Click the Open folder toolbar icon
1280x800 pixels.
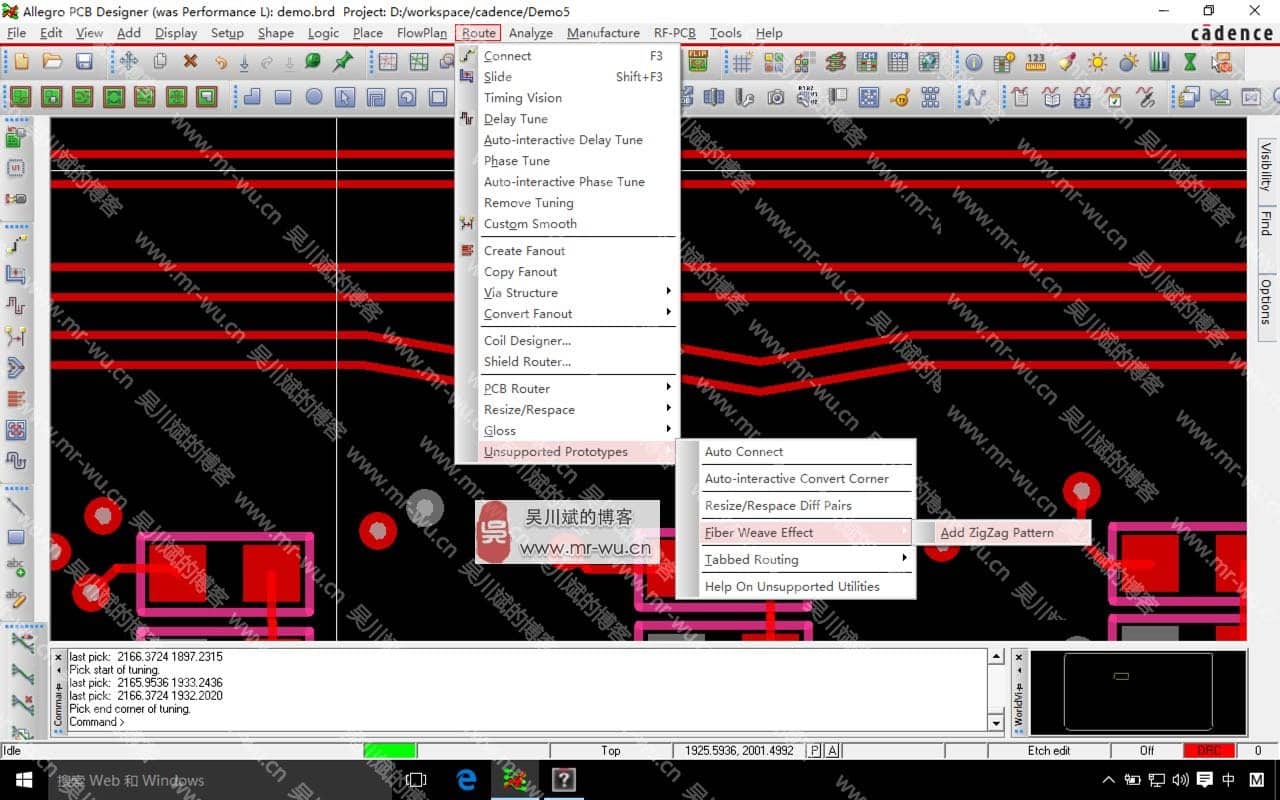(53, 62)
